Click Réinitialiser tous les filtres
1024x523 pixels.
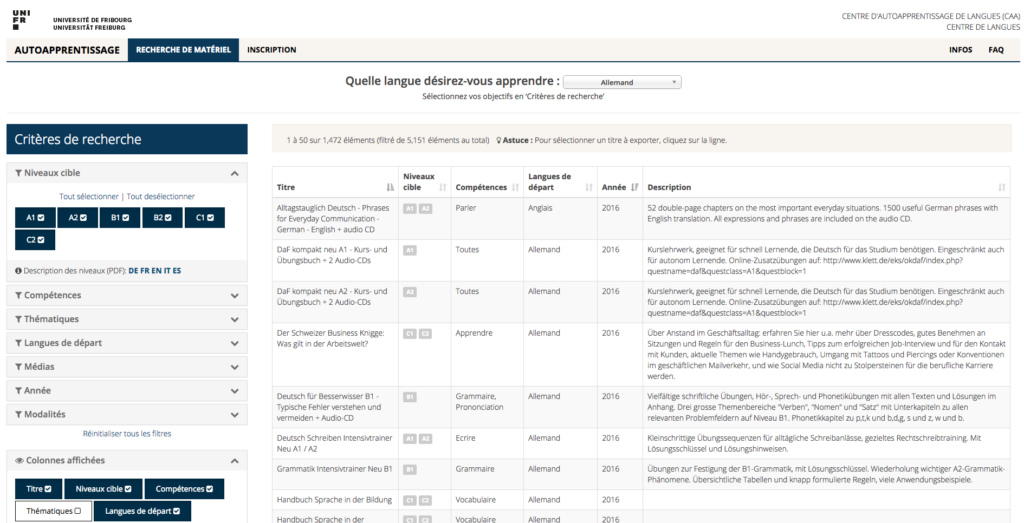click(127, 434)
